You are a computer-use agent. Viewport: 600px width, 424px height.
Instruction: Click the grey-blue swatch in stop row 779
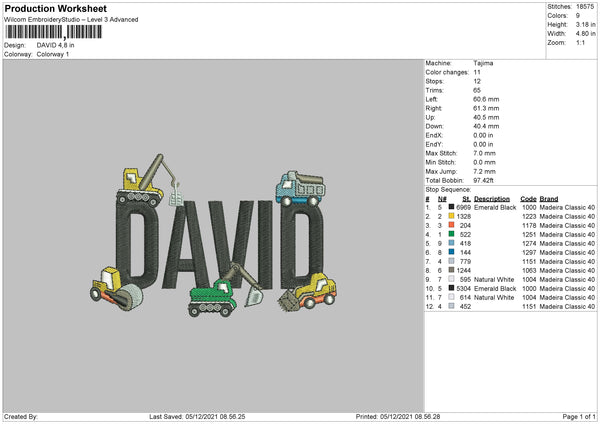pyautogui.click(x=452, y=261)
